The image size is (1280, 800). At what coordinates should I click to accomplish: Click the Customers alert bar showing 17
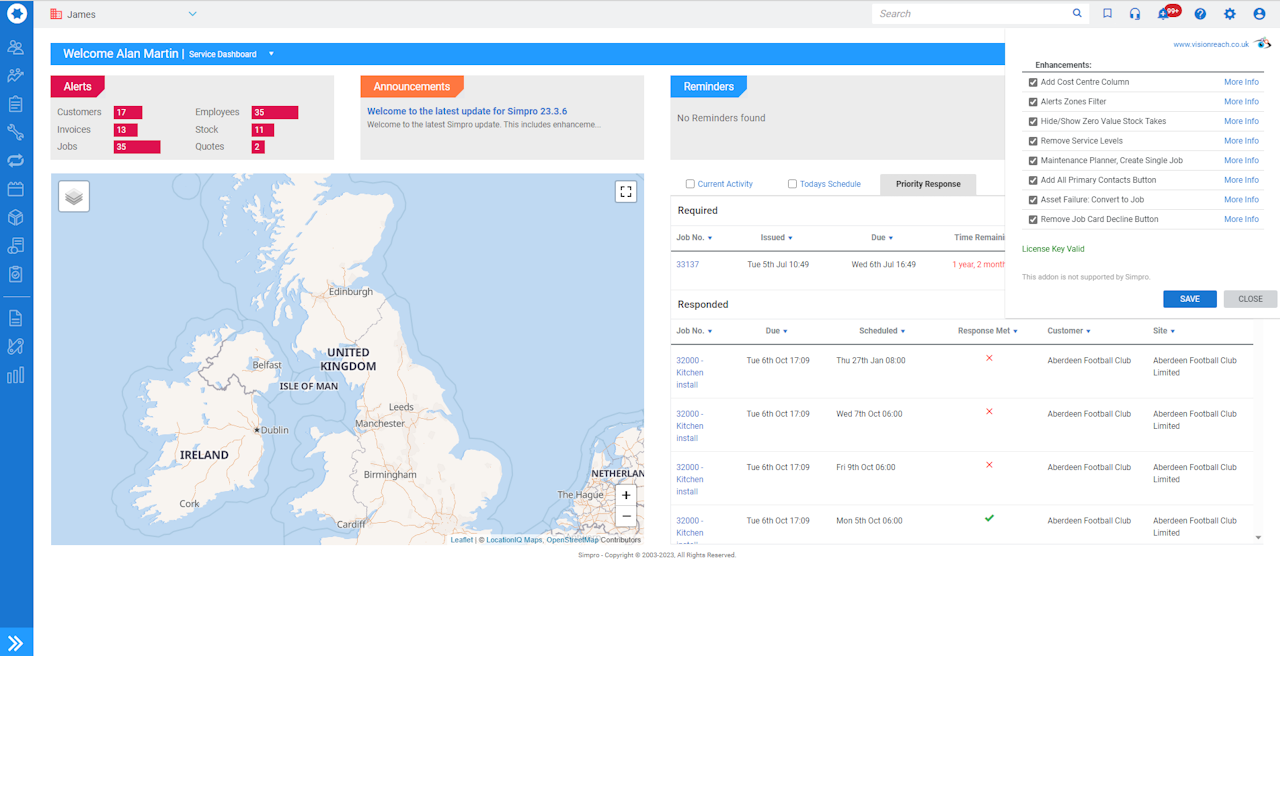point(128,113)
